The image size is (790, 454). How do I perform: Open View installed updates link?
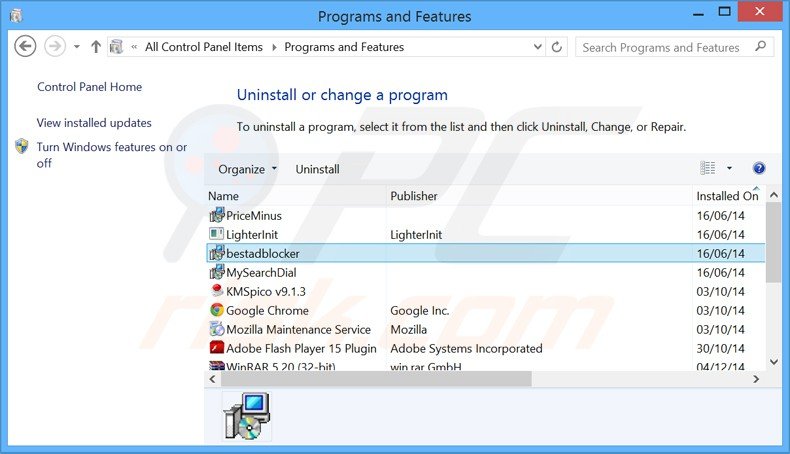click(x=94, y=123)
